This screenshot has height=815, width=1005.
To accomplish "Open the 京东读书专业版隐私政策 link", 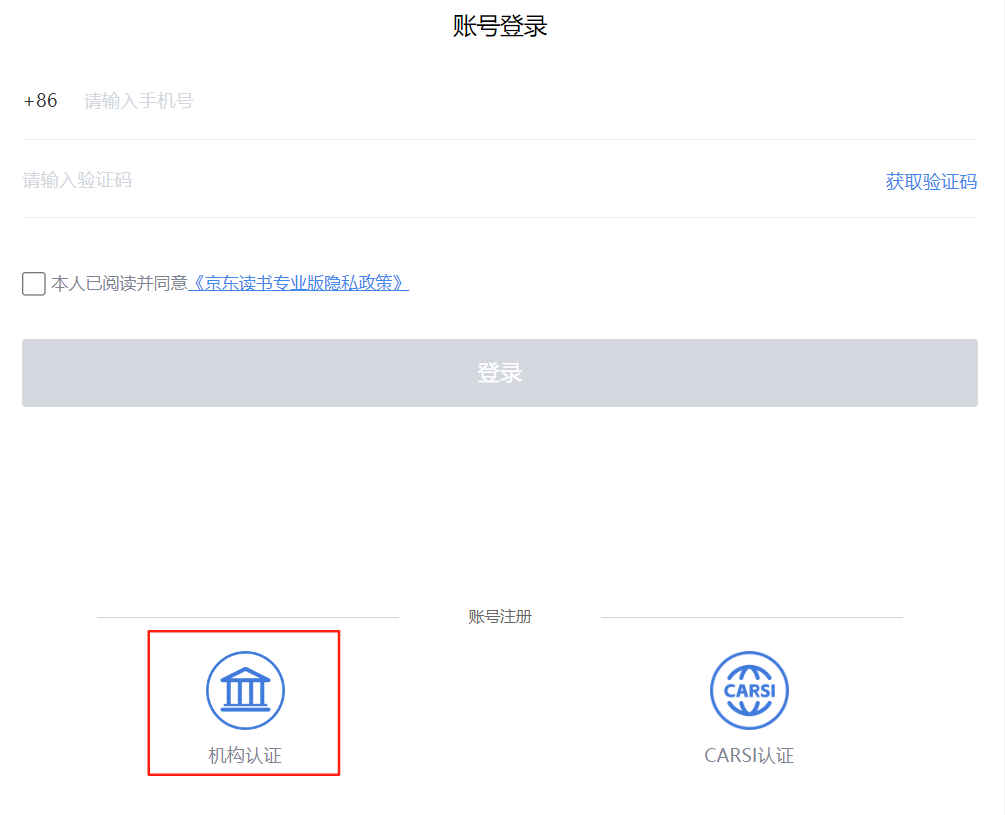I will [x=299, y=283].
